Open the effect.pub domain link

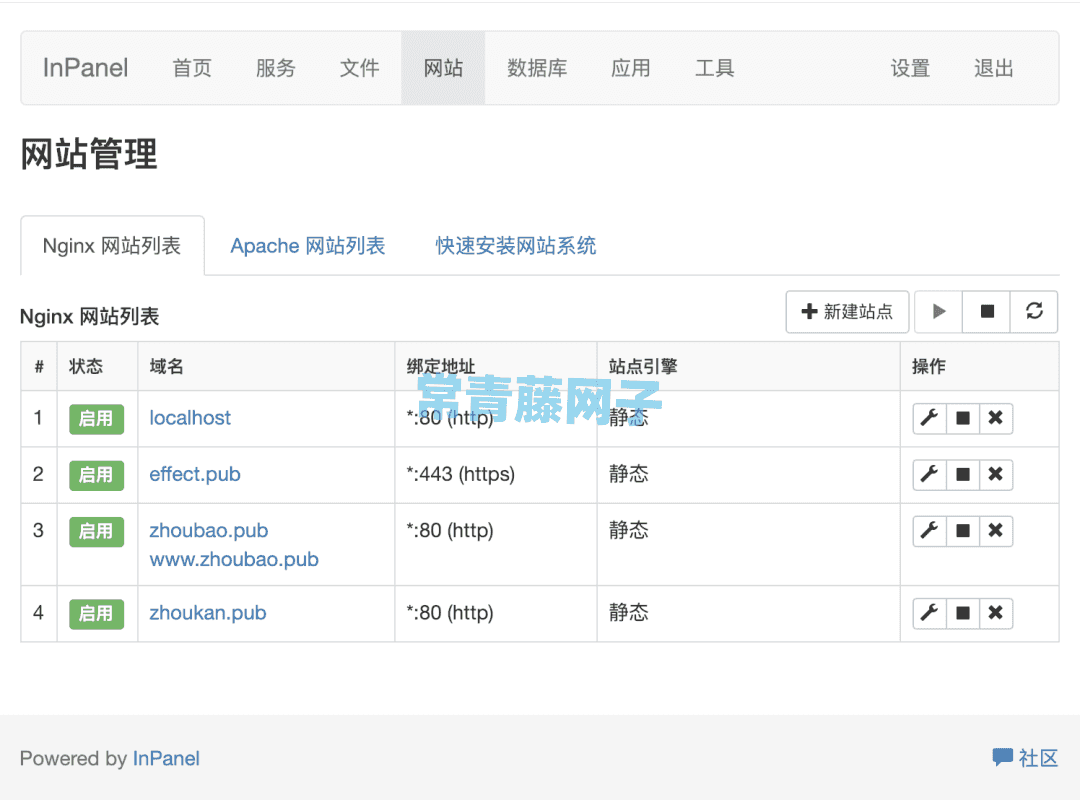click(x=194, y=474)
